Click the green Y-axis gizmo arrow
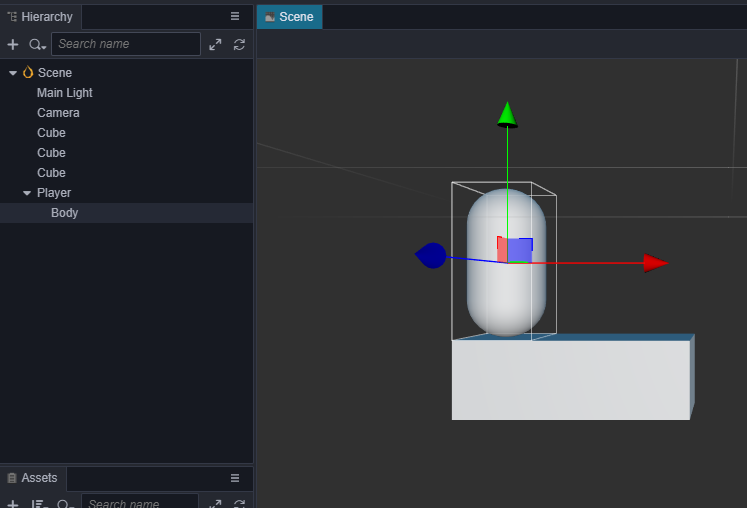The image size is (747, 508). [507, 114]
